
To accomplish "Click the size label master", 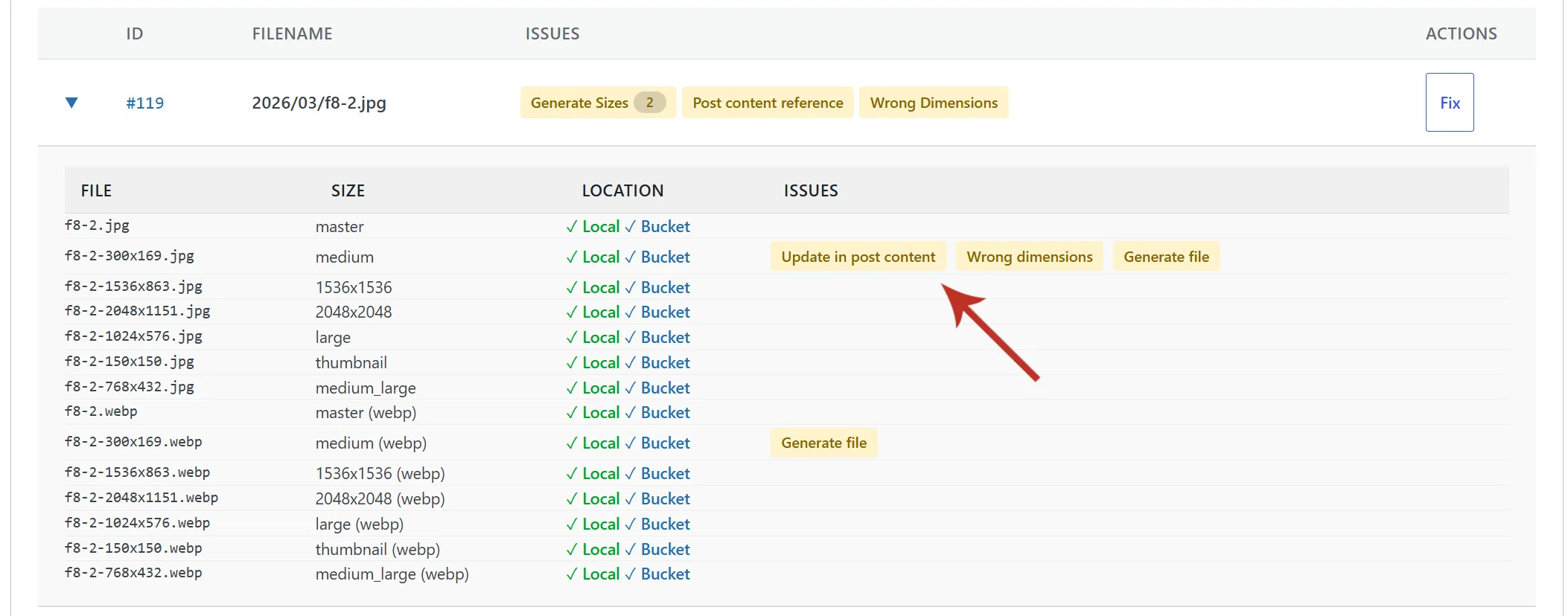I will 340,226.
